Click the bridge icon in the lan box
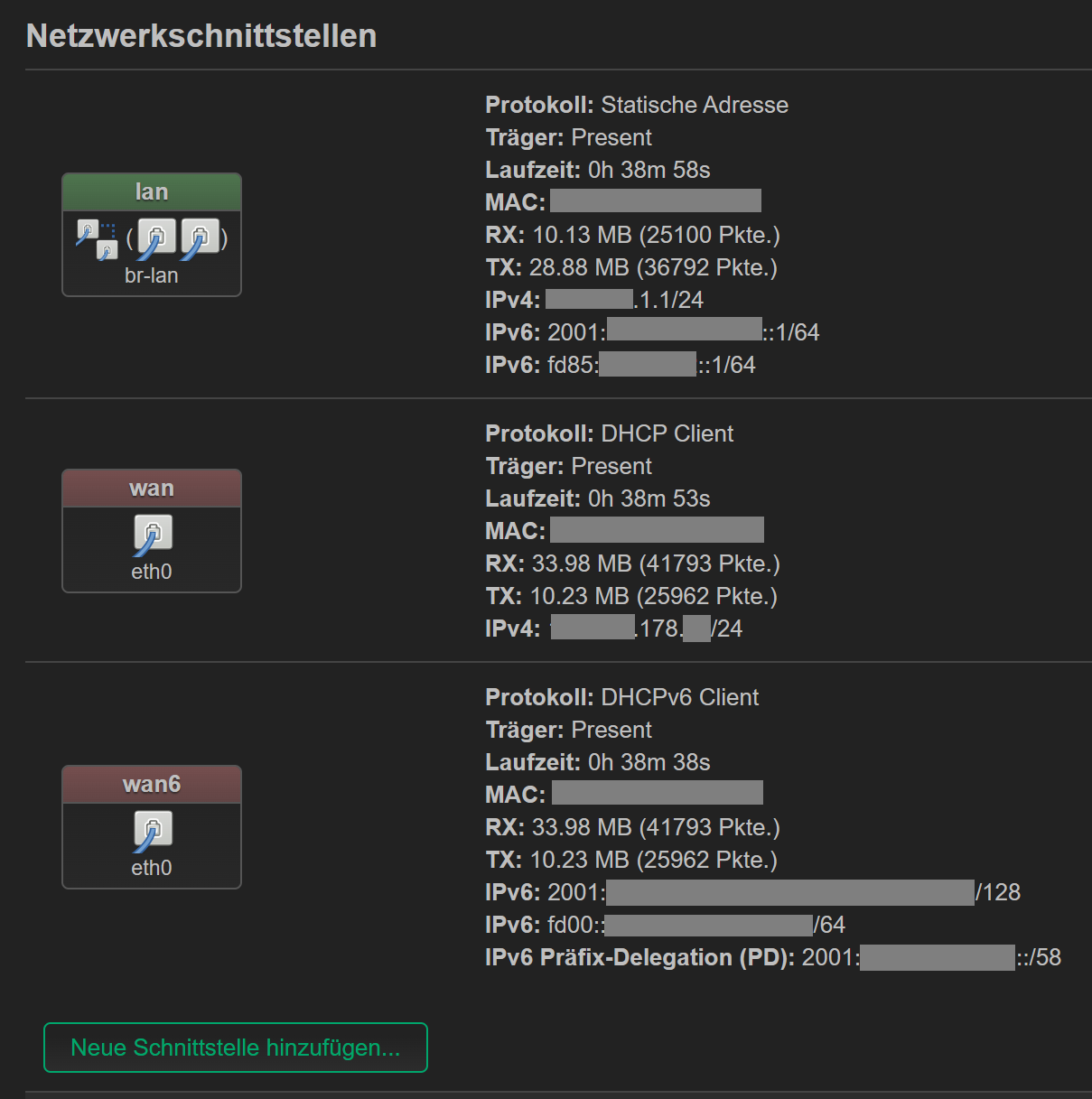The height and width of the screenshot is (1099, 1092). [x=98, y=238]
